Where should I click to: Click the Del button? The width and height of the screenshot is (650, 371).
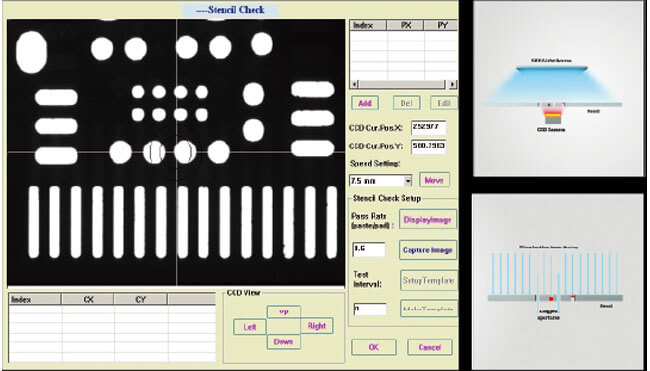(406, 103)
